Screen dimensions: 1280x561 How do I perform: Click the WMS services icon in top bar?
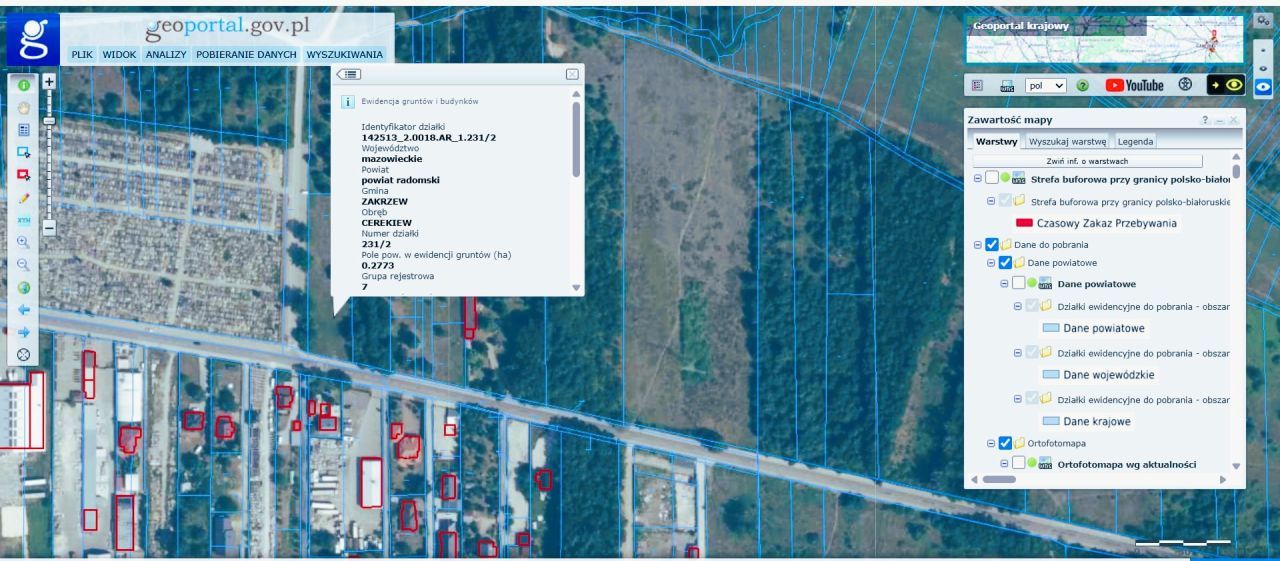click(x=1007, y=86)
